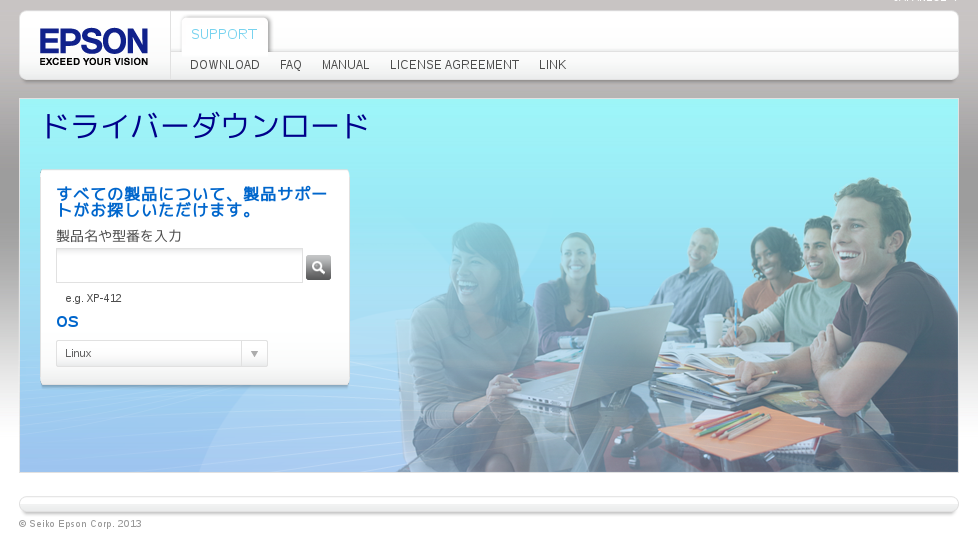Viewport: 978px width, 553px height.
Task: Click the 'e.g. XP-412' example text
Action: pyautogui.click(x=94, y=298)
